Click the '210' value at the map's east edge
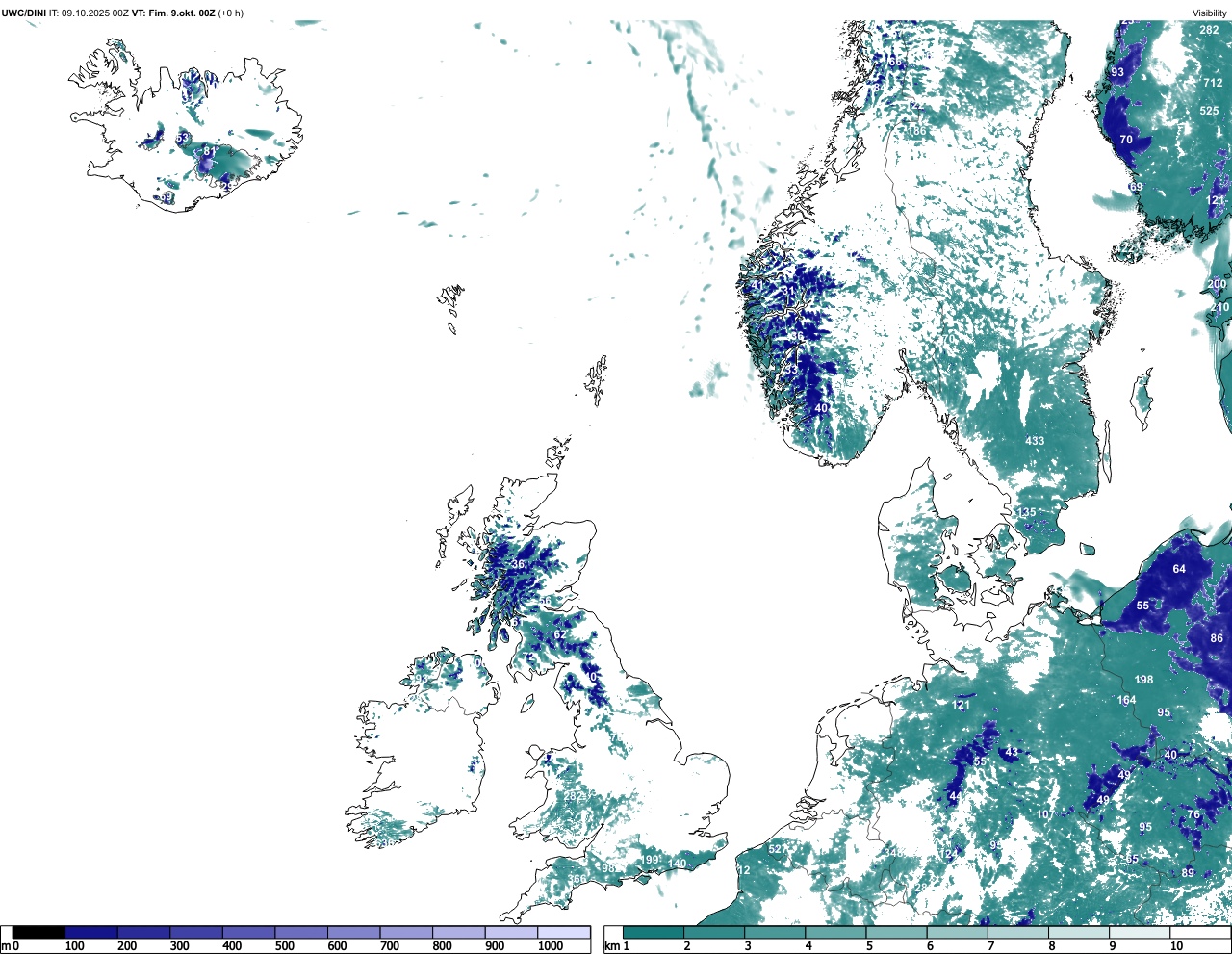 pyautogui.click(x=1219, y=308)
